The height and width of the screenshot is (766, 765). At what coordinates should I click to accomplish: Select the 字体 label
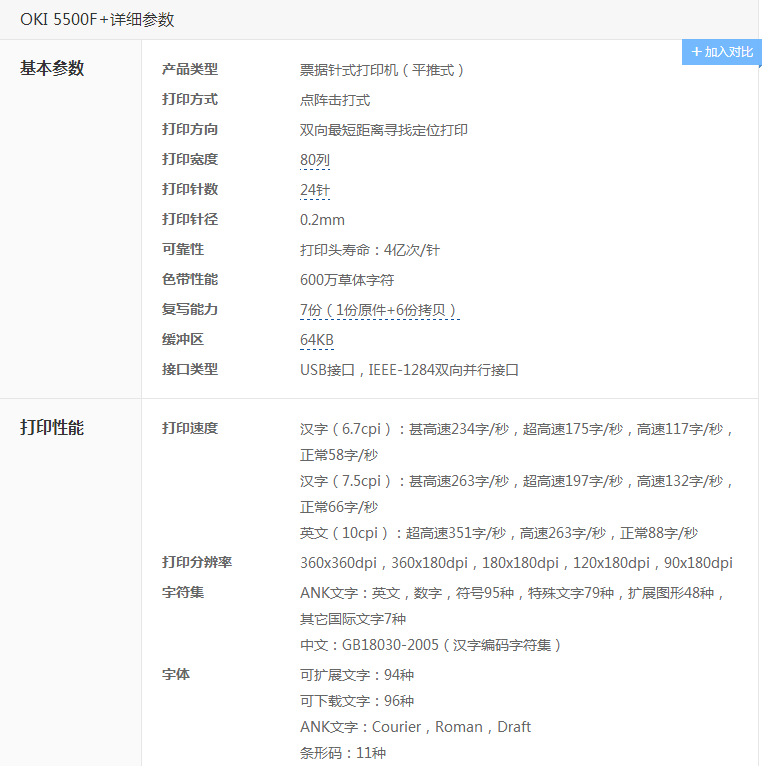(x=176, y=675)
